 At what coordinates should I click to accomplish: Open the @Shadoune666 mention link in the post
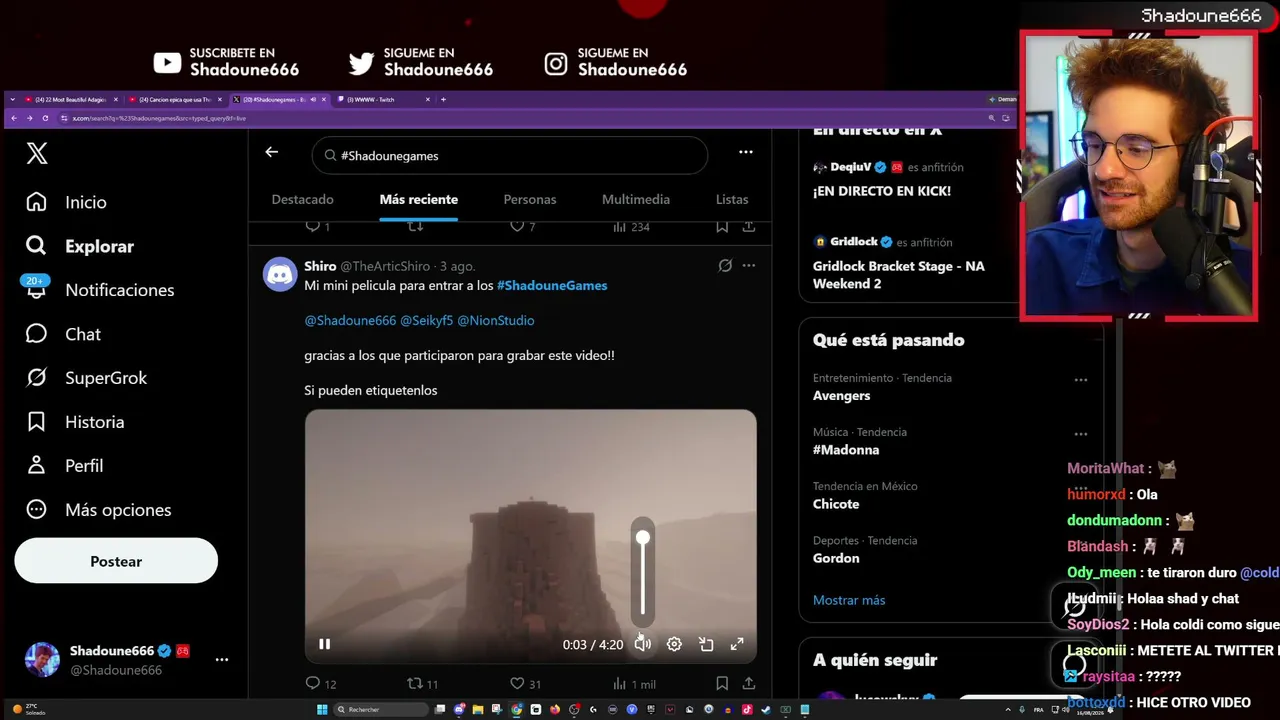[350, 321]
